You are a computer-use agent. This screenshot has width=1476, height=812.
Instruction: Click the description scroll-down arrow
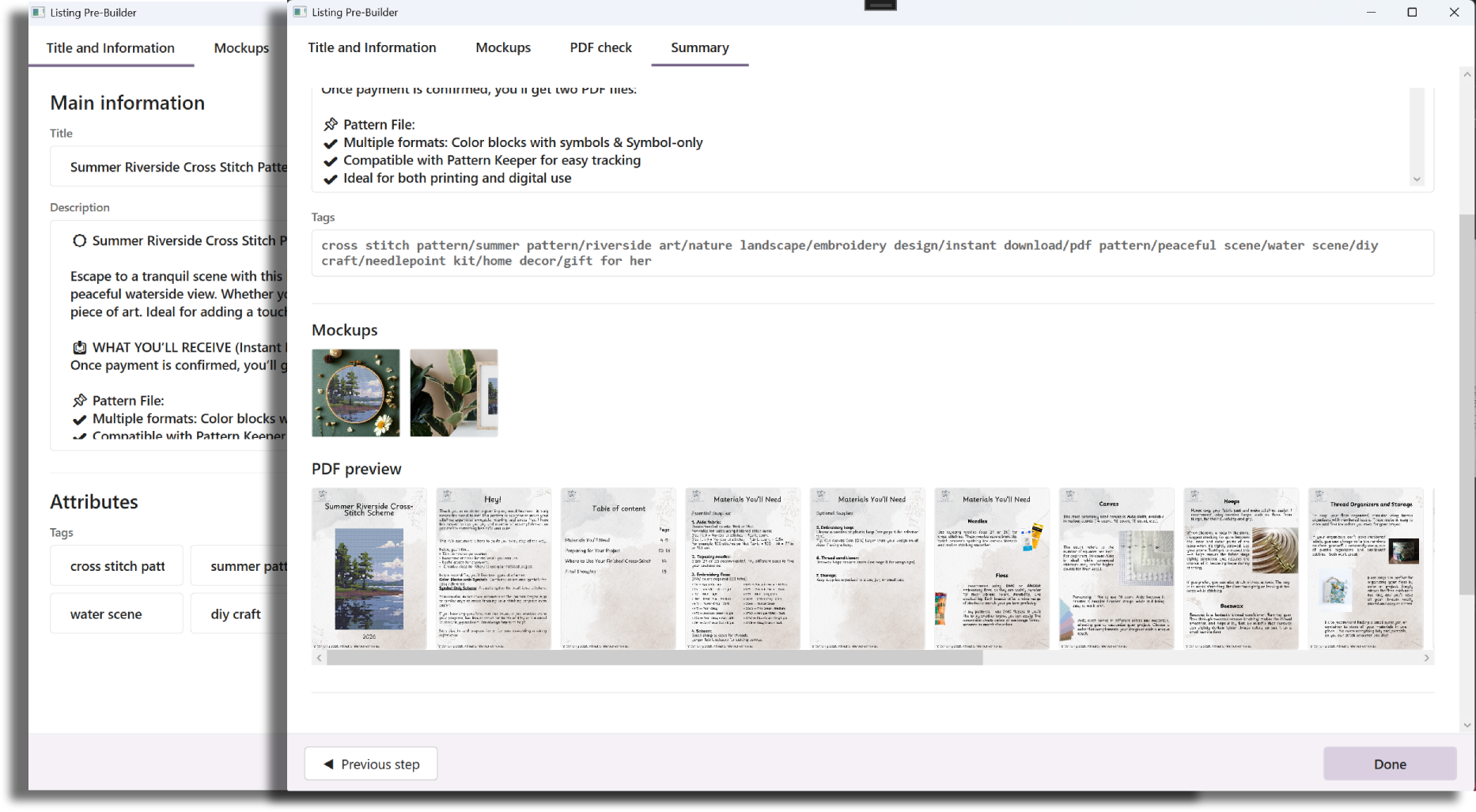pos(1417,179)
